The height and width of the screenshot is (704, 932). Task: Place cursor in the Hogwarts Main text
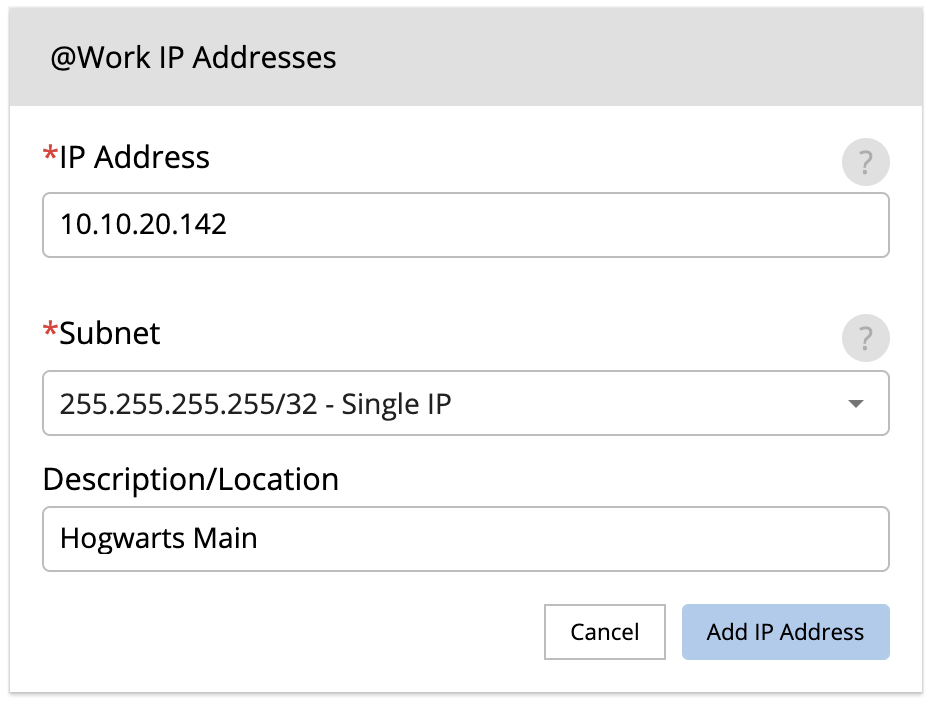[158, 539]
